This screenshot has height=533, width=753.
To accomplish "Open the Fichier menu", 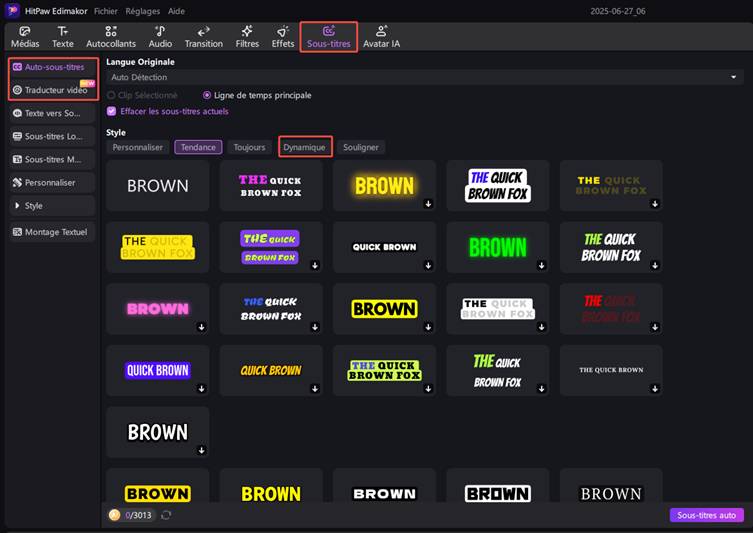I will (106, 11).
